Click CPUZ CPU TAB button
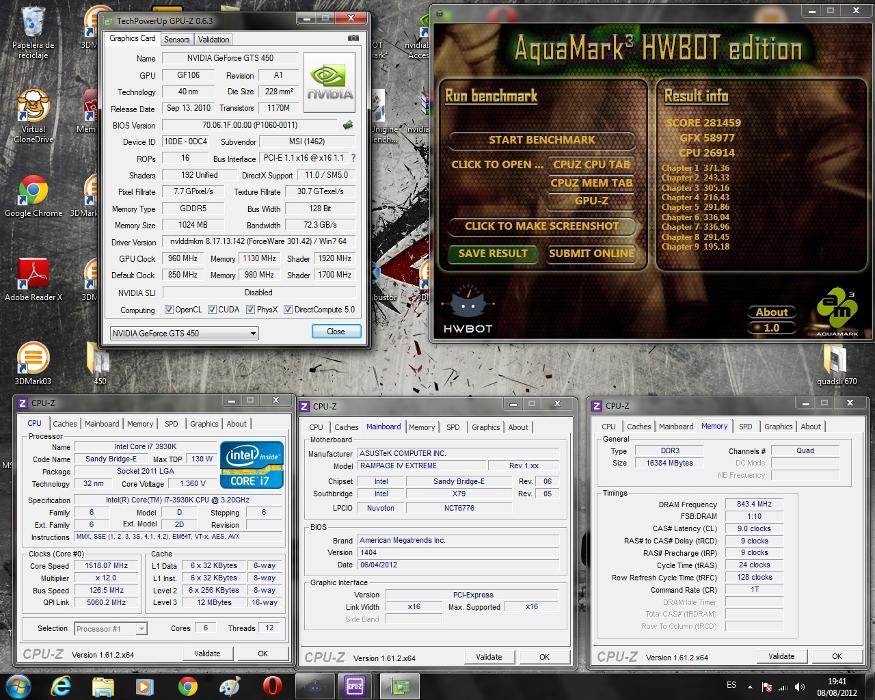This screenshot has width=875, height=700. (x=591, y=165)
